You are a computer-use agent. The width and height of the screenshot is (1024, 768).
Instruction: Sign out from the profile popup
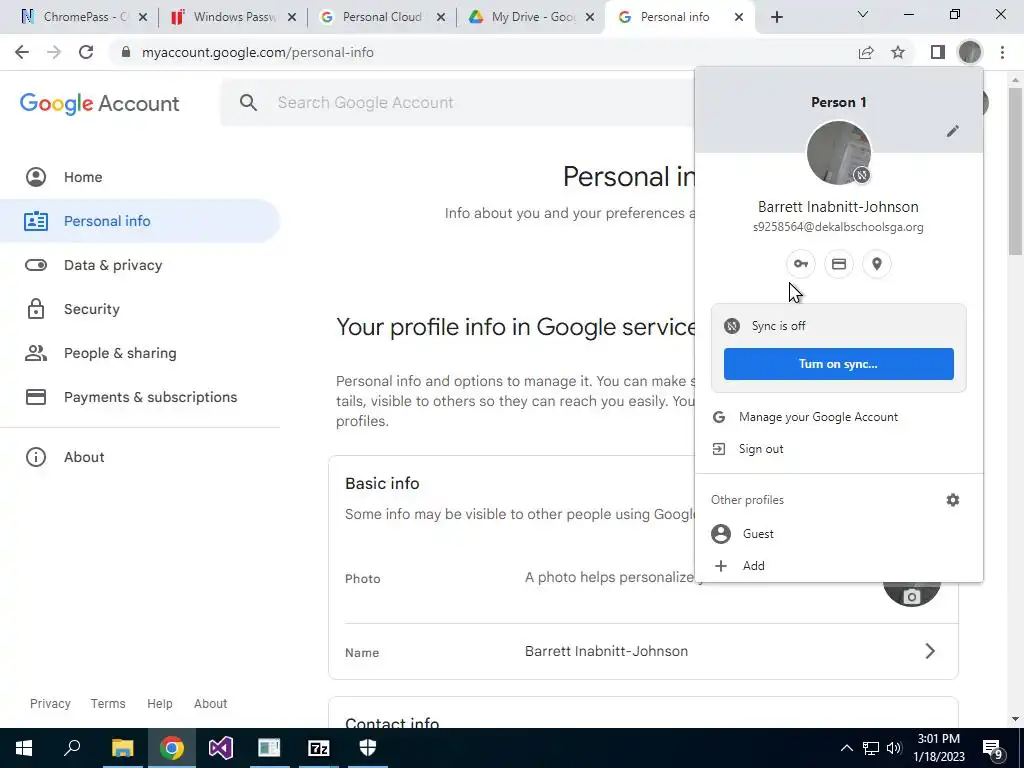coord(839,449)
